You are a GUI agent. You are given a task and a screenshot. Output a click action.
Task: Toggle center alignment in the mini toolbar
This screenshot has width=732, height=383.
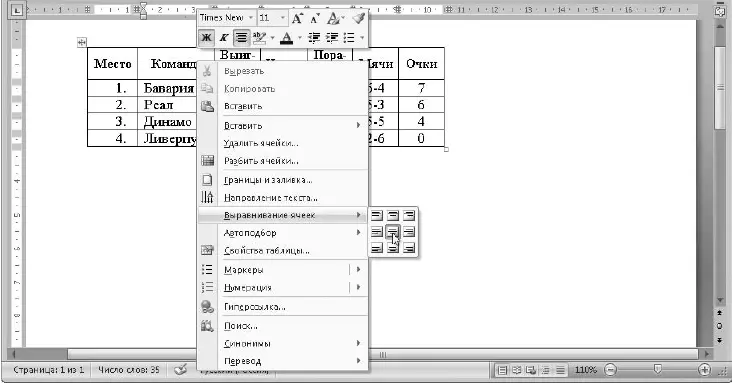pos(241,37)
